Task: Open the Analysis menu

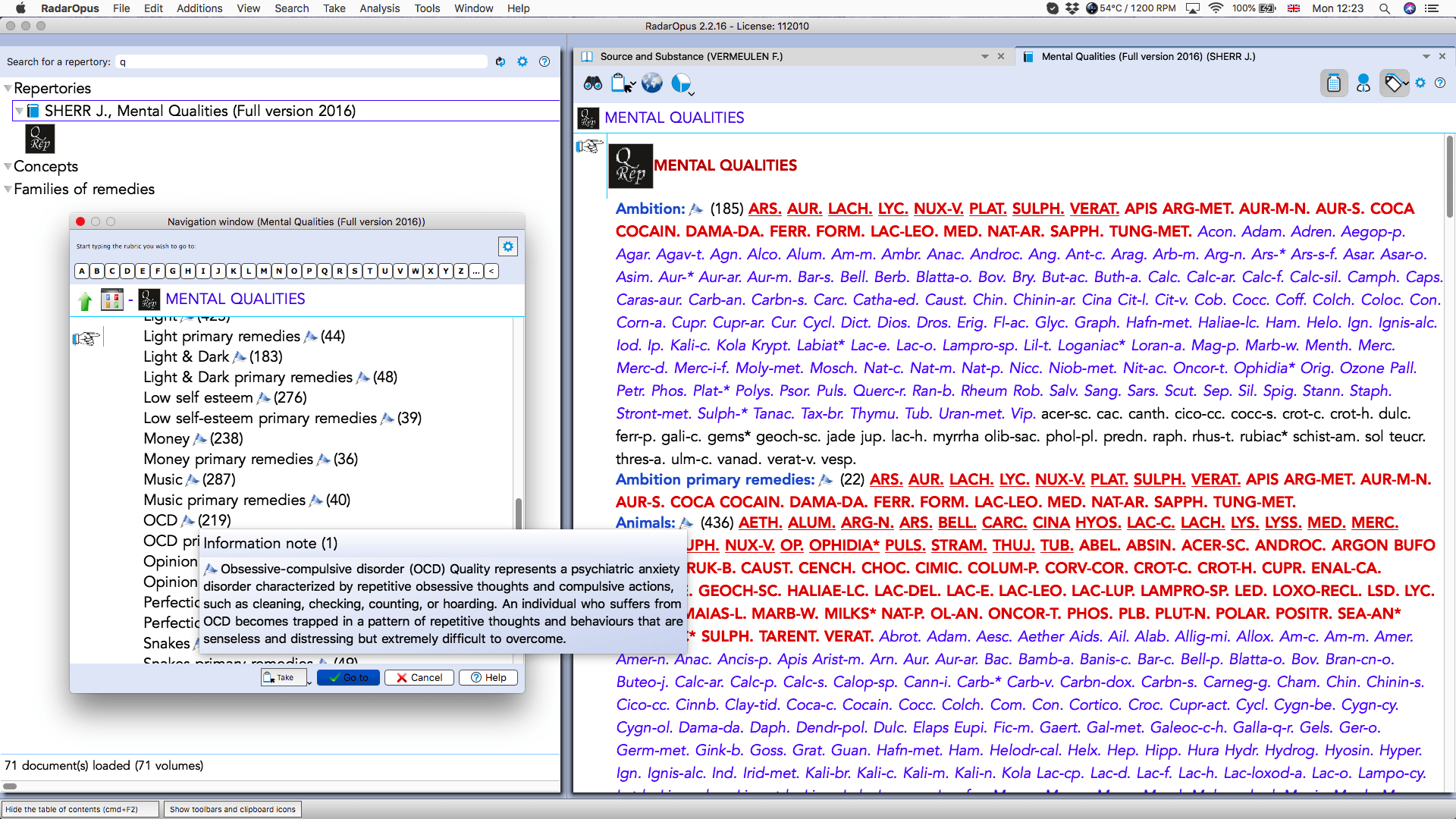Action: pyautogui.click(x=379, y=8)
